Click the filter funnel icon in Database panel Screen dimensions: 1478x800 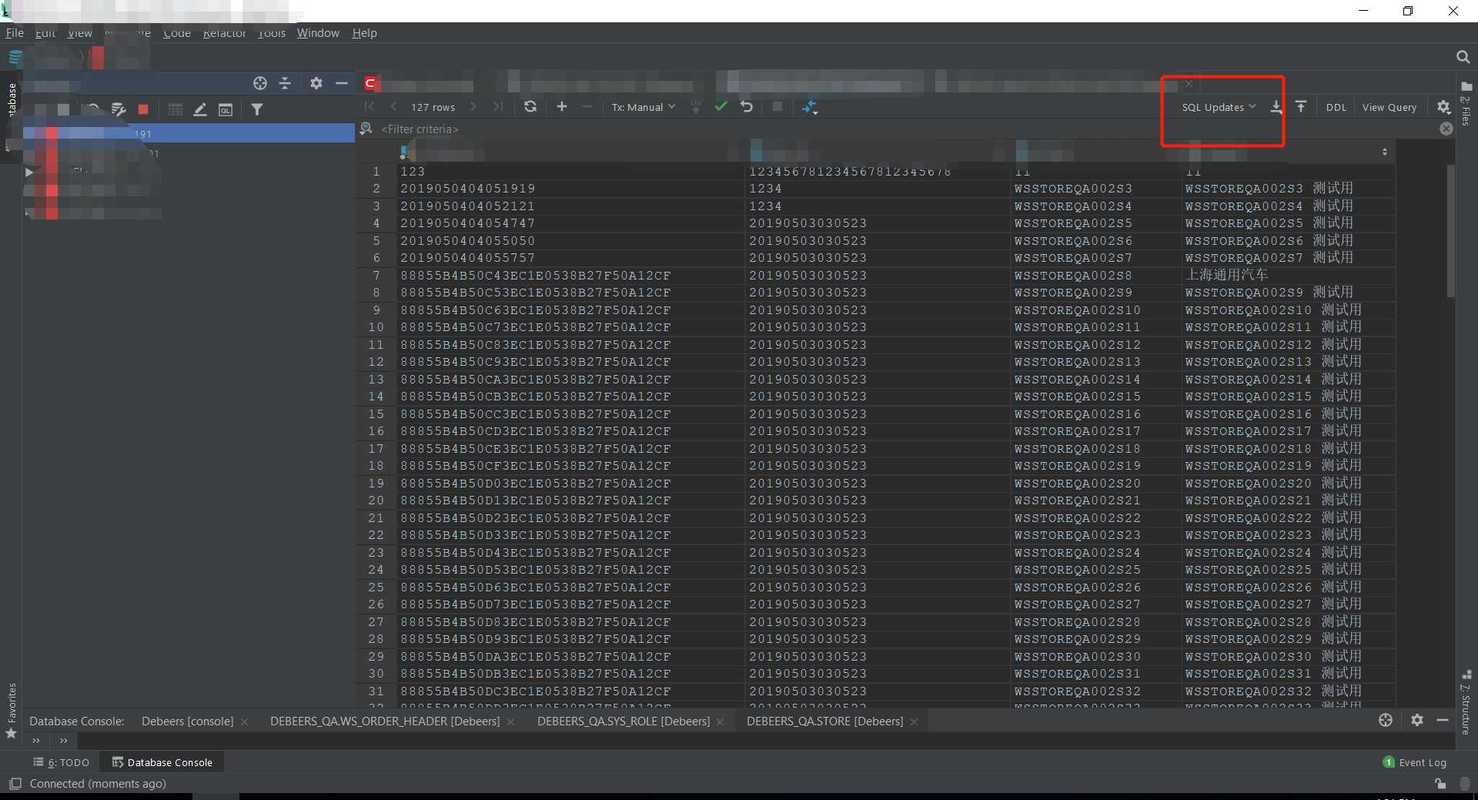point(257,109)
